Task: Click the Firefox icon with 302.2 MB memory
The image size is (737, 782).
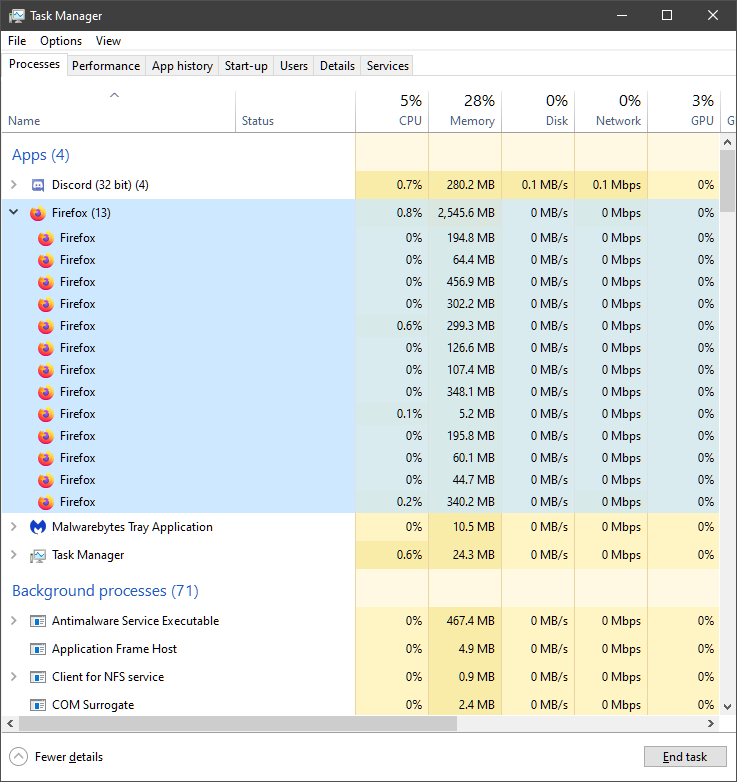Action: click(x=46, y=304)
